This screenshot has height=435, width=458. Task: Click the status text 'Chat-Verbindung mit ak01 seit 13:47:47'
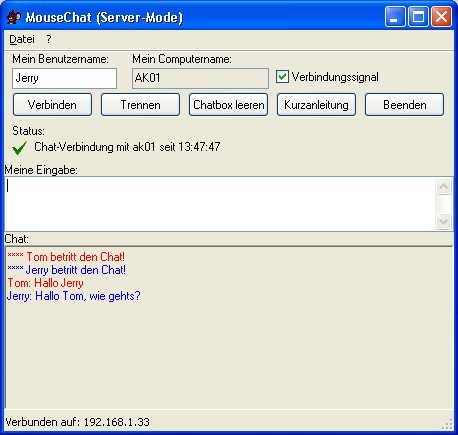(127, 147)
